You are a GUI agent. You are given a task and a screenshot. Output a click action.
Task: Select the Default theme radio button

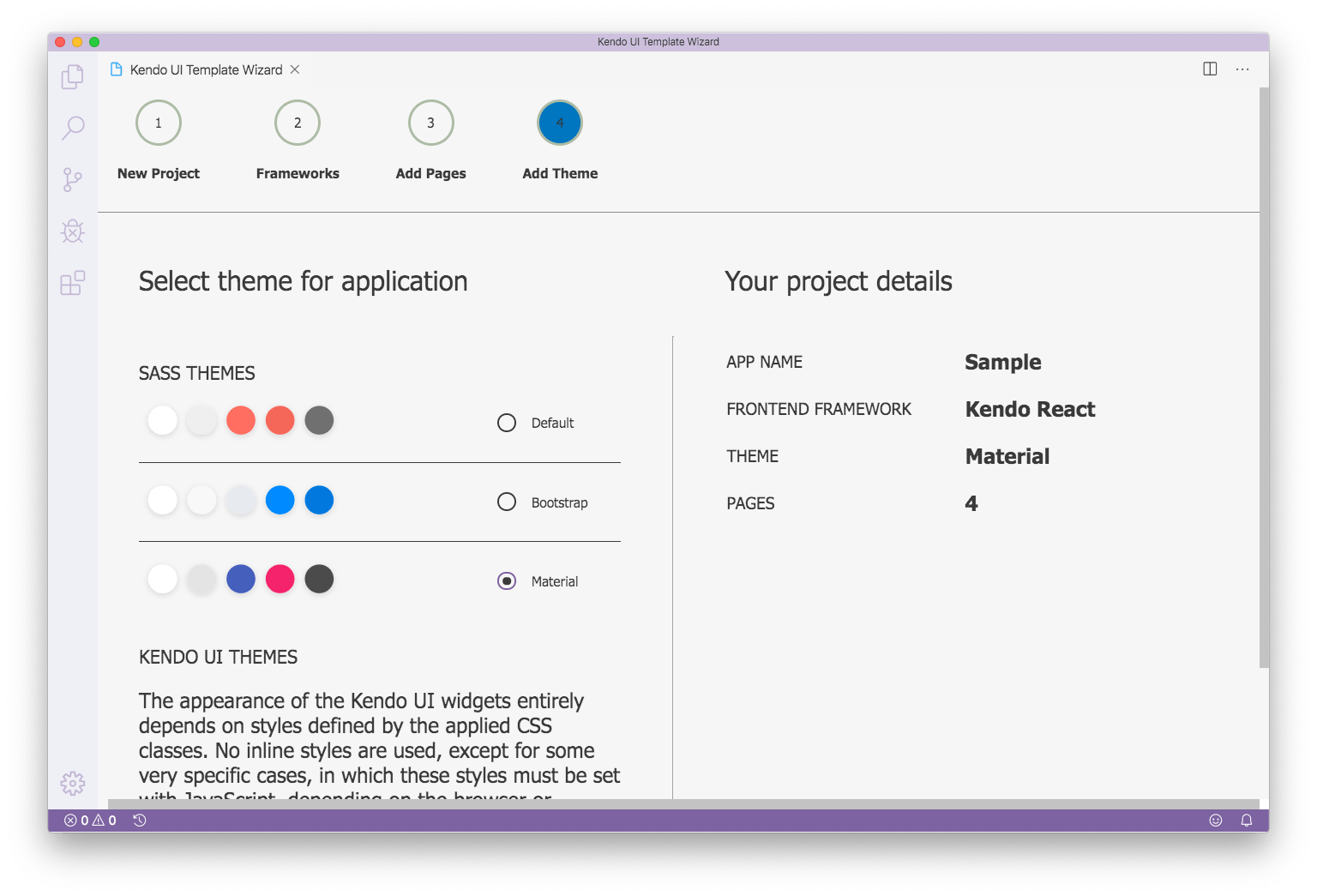507,423
